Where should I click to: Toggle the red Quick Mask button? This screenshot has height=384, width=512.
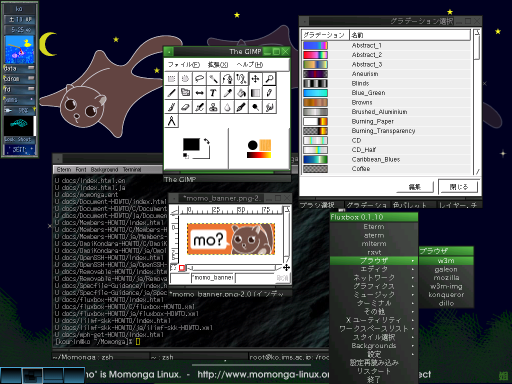pos(182,268)
